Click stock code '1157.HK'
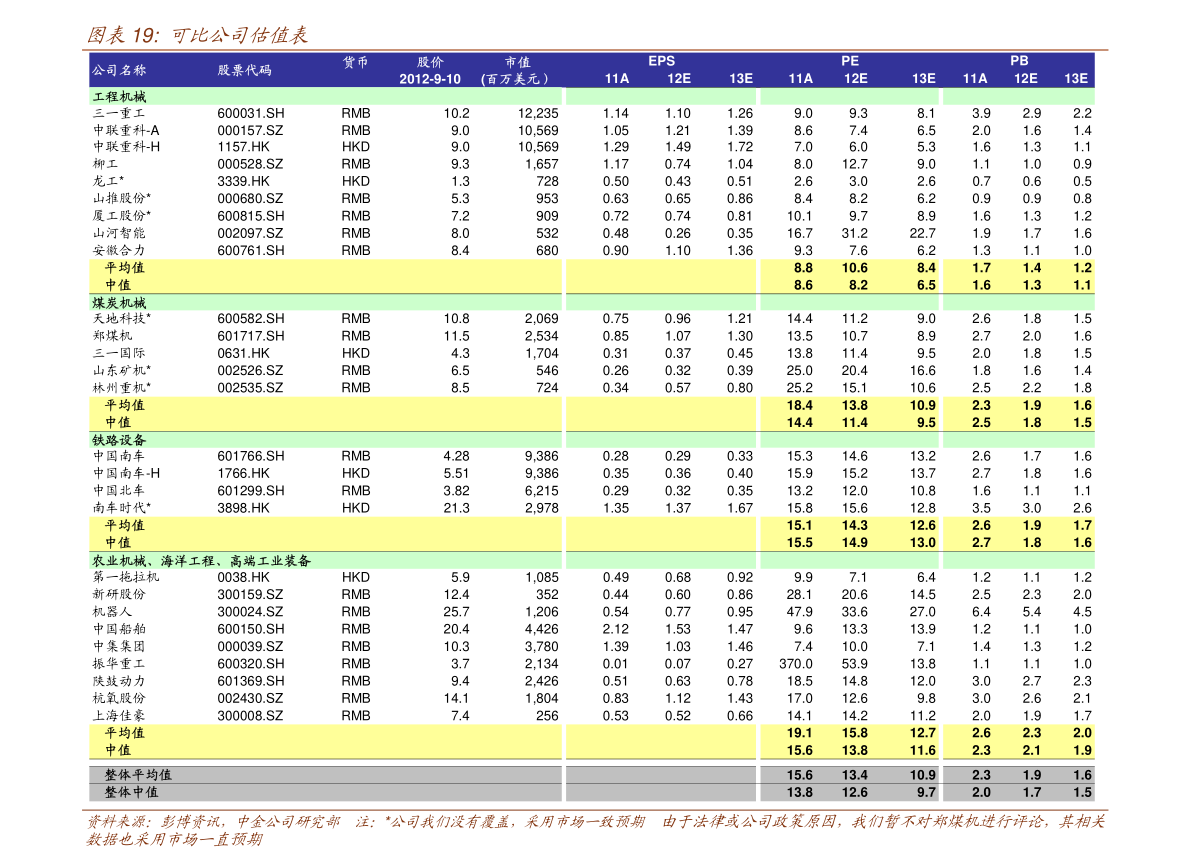1191x867 pixels. [243, 147]
